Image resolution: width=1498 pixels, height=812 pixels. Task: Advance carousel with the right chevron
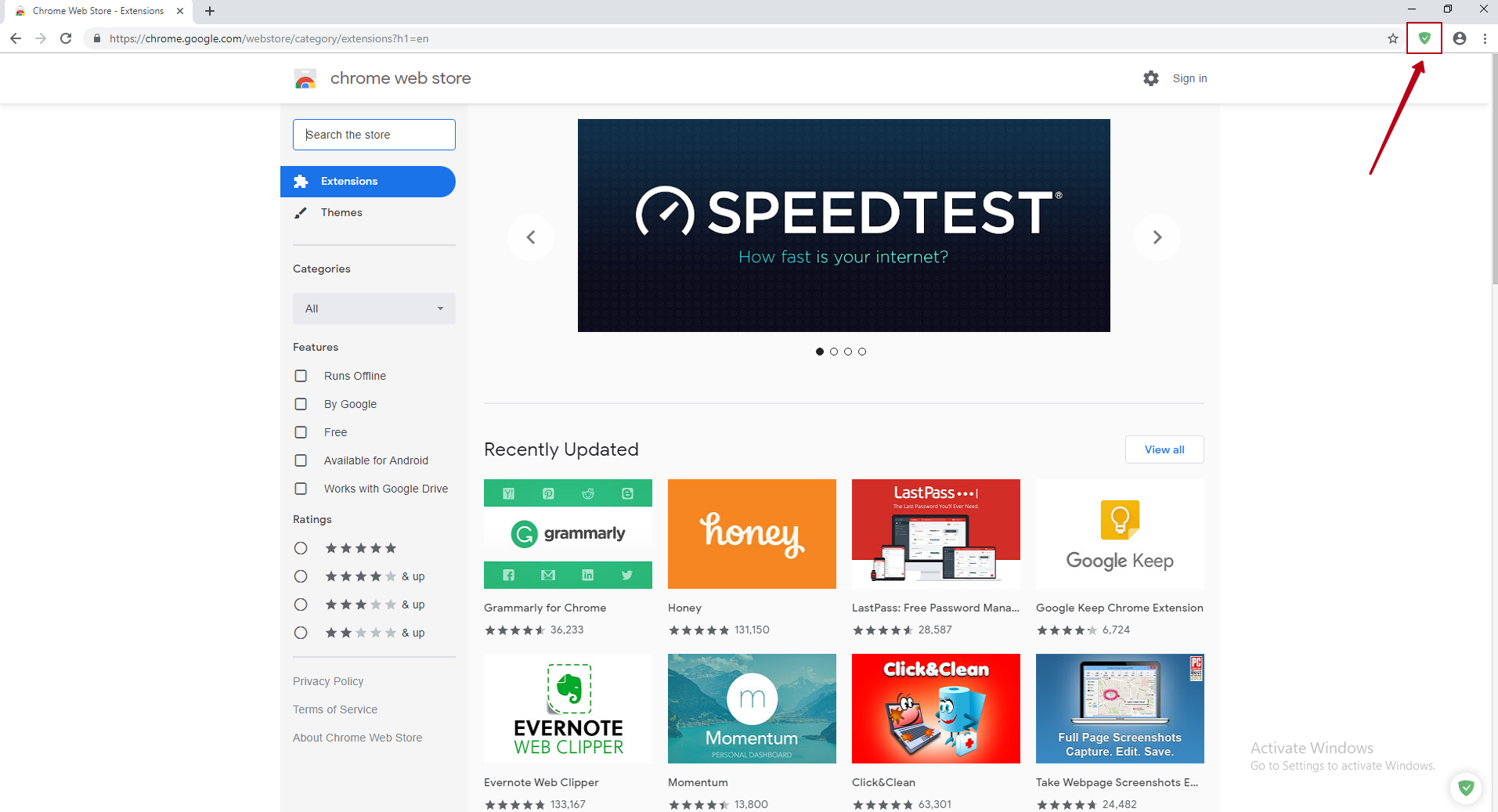1157,236
